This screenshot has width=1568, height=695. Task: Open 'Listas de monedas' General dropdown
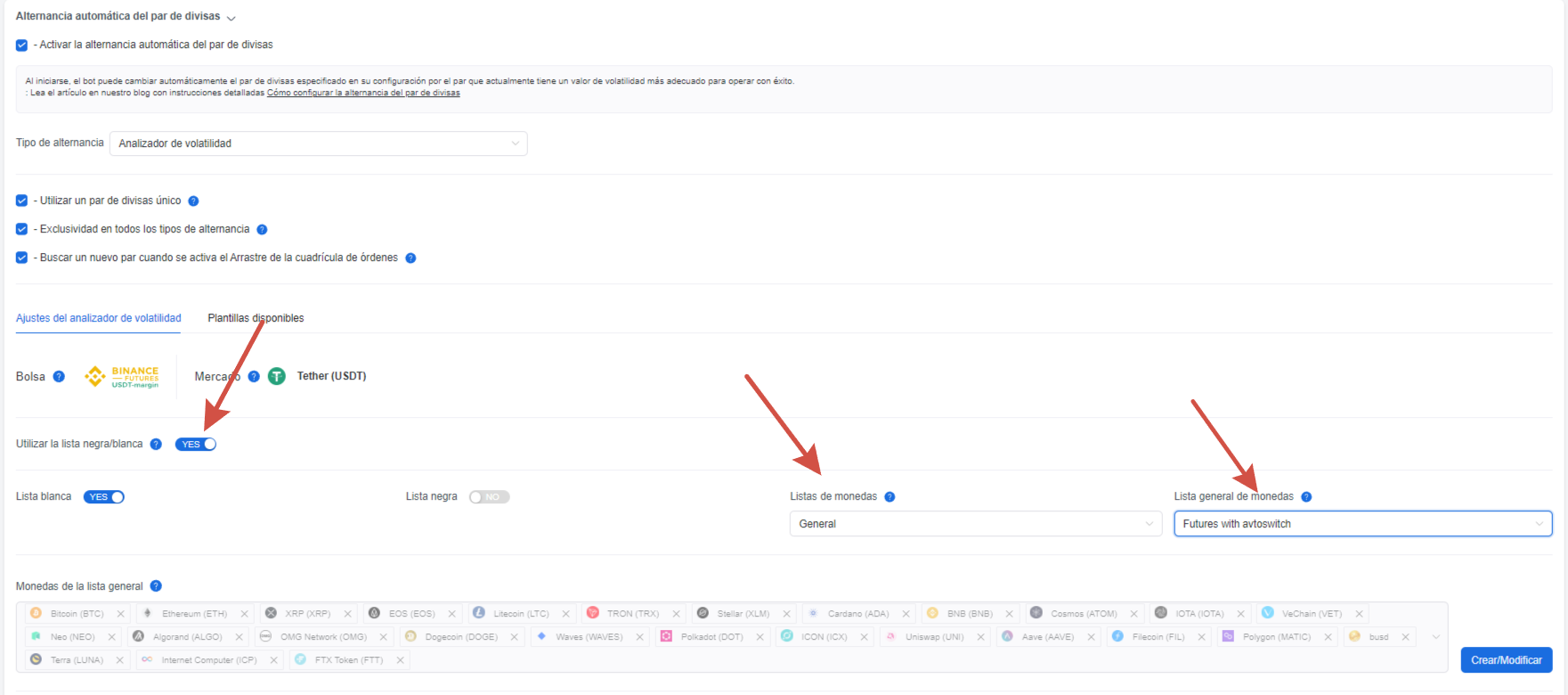(x=976, y=524)
